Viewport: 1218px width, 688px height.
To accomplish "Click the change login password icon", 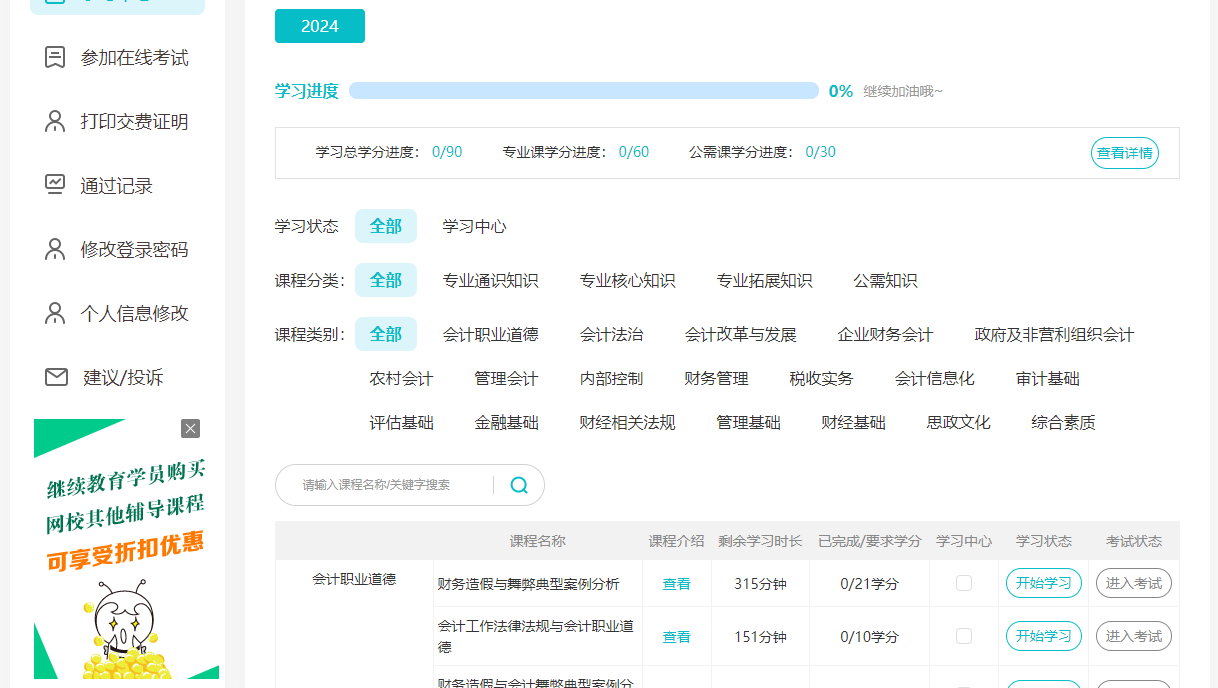I will (x=55, y=249).
